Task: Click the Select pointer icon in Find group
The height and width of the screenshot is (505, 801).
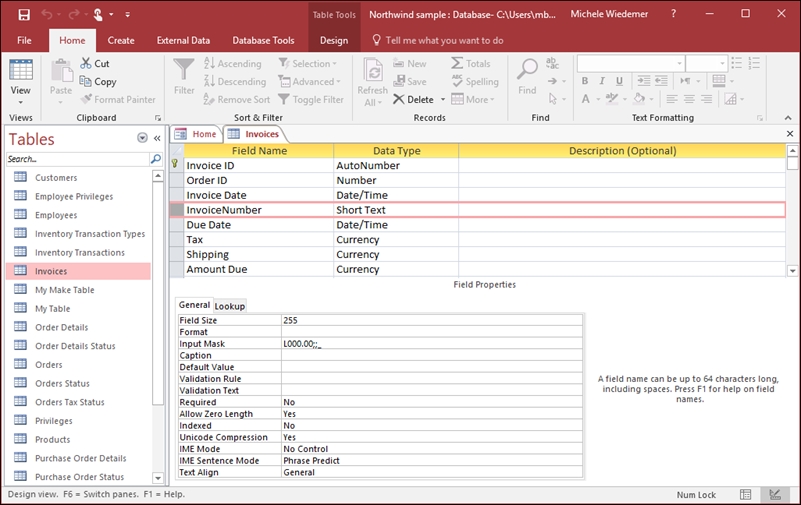Action: (553, 99)
